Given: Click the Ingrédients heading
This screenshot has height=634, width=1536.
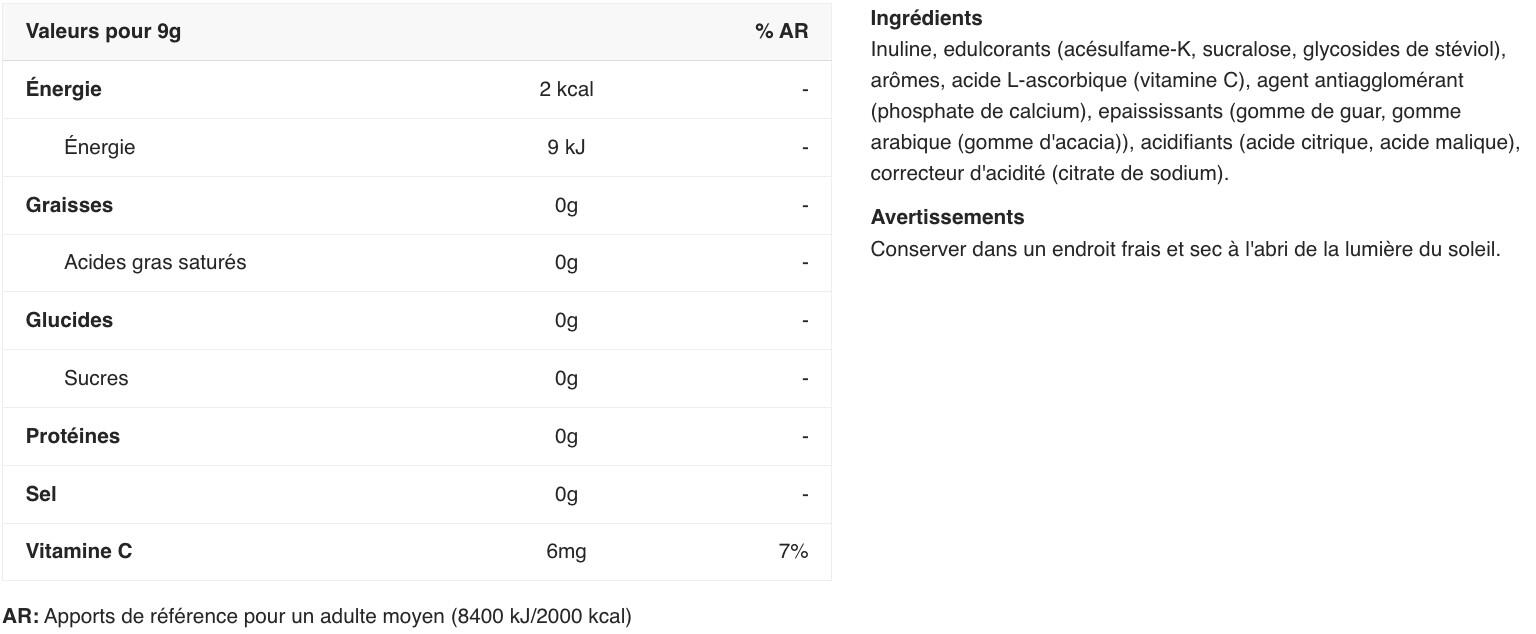Looking at the screenshot, I should 926,18.
